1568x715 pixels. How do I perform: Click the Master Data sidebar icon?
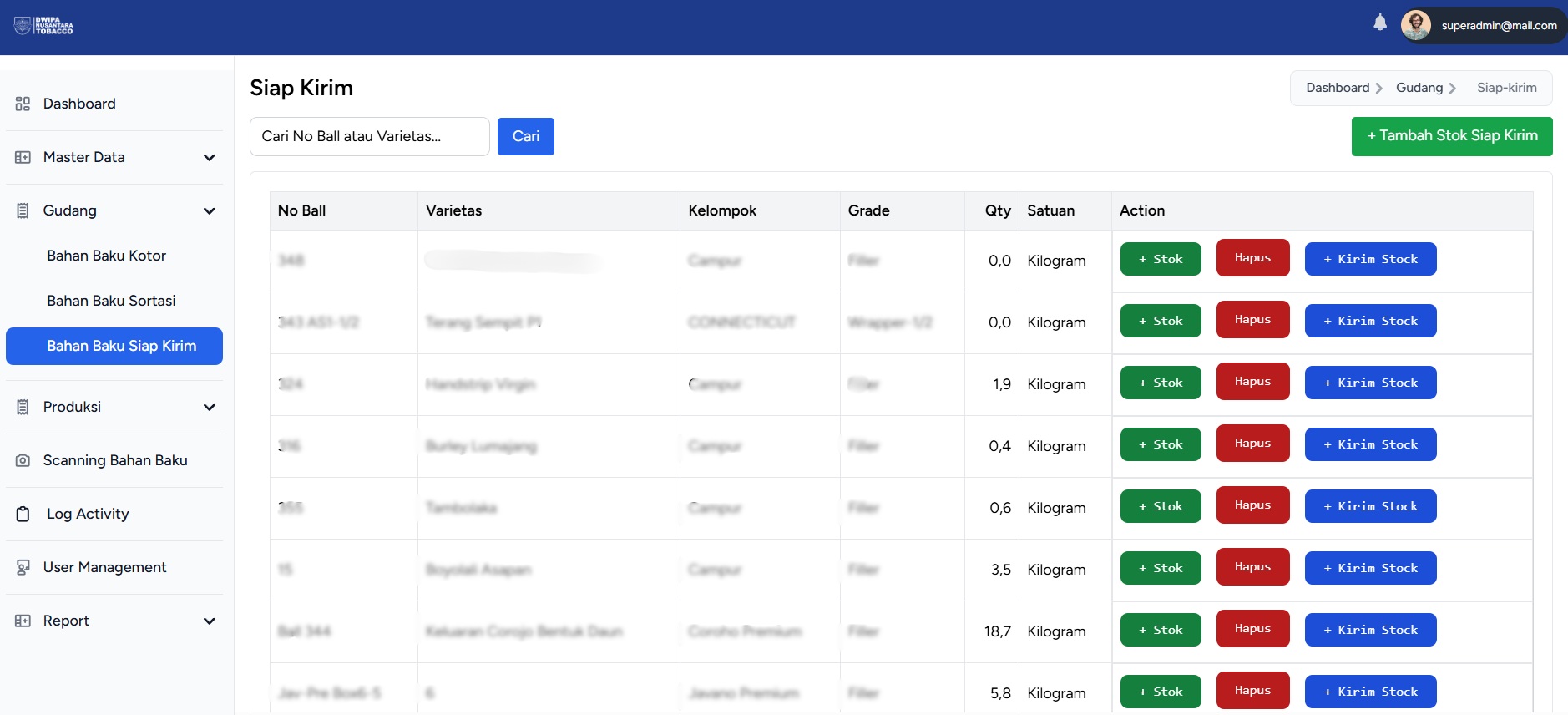23,157
